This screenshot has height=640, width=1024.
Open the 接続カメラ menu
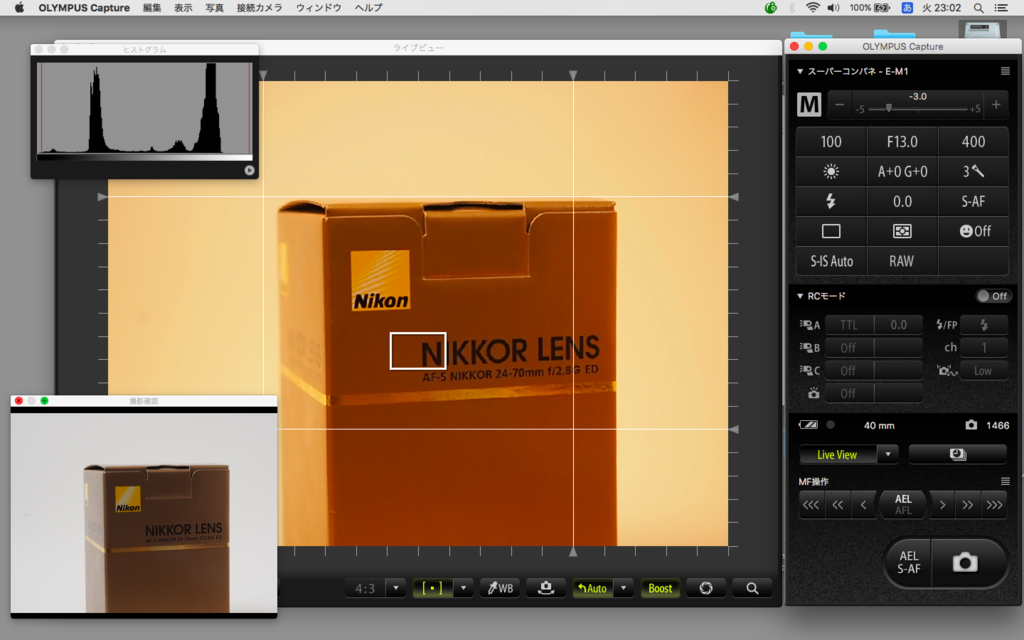[x=259, y=8]
